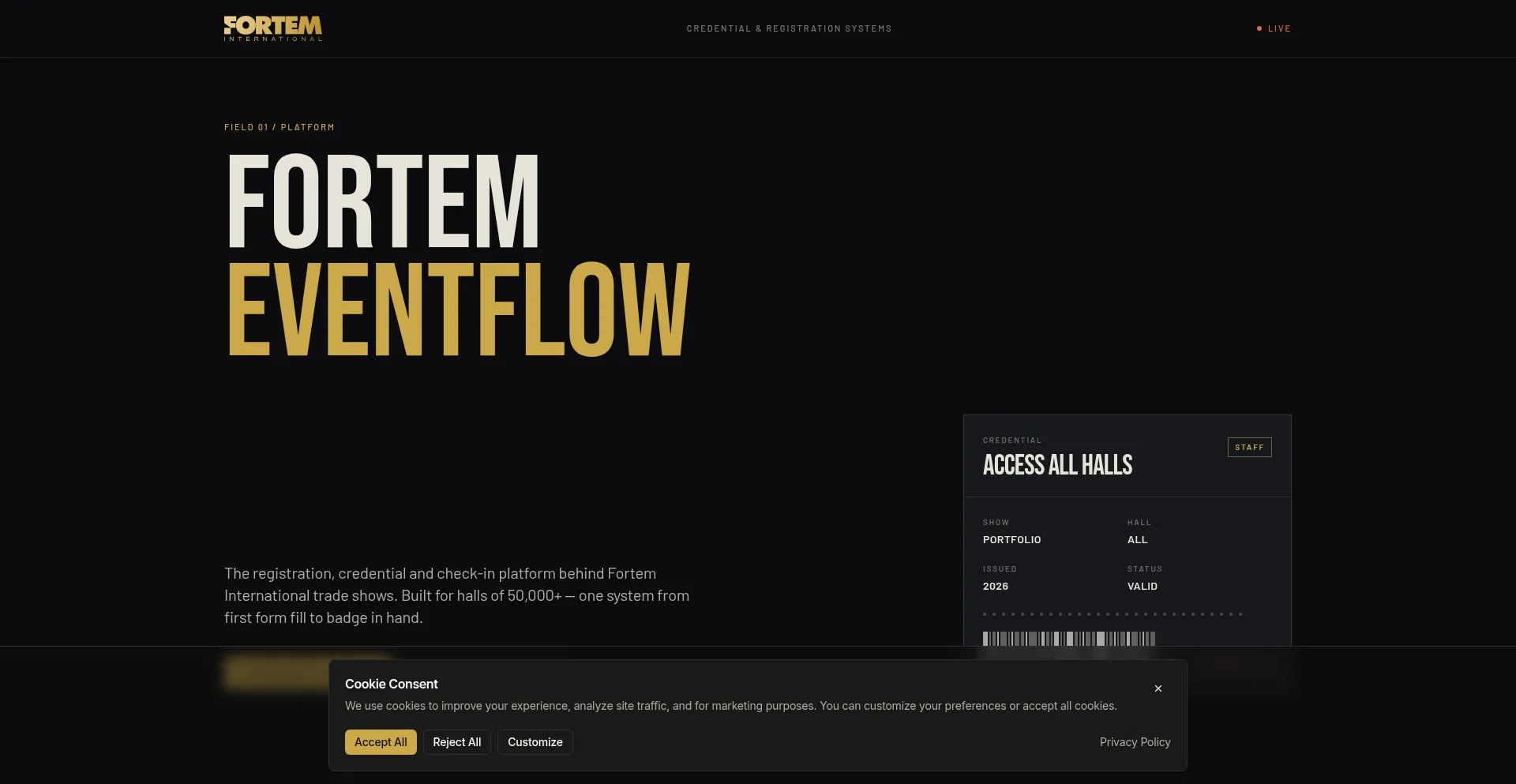
Task: Open the Privacy Policy link
Action: (1135, 742)
